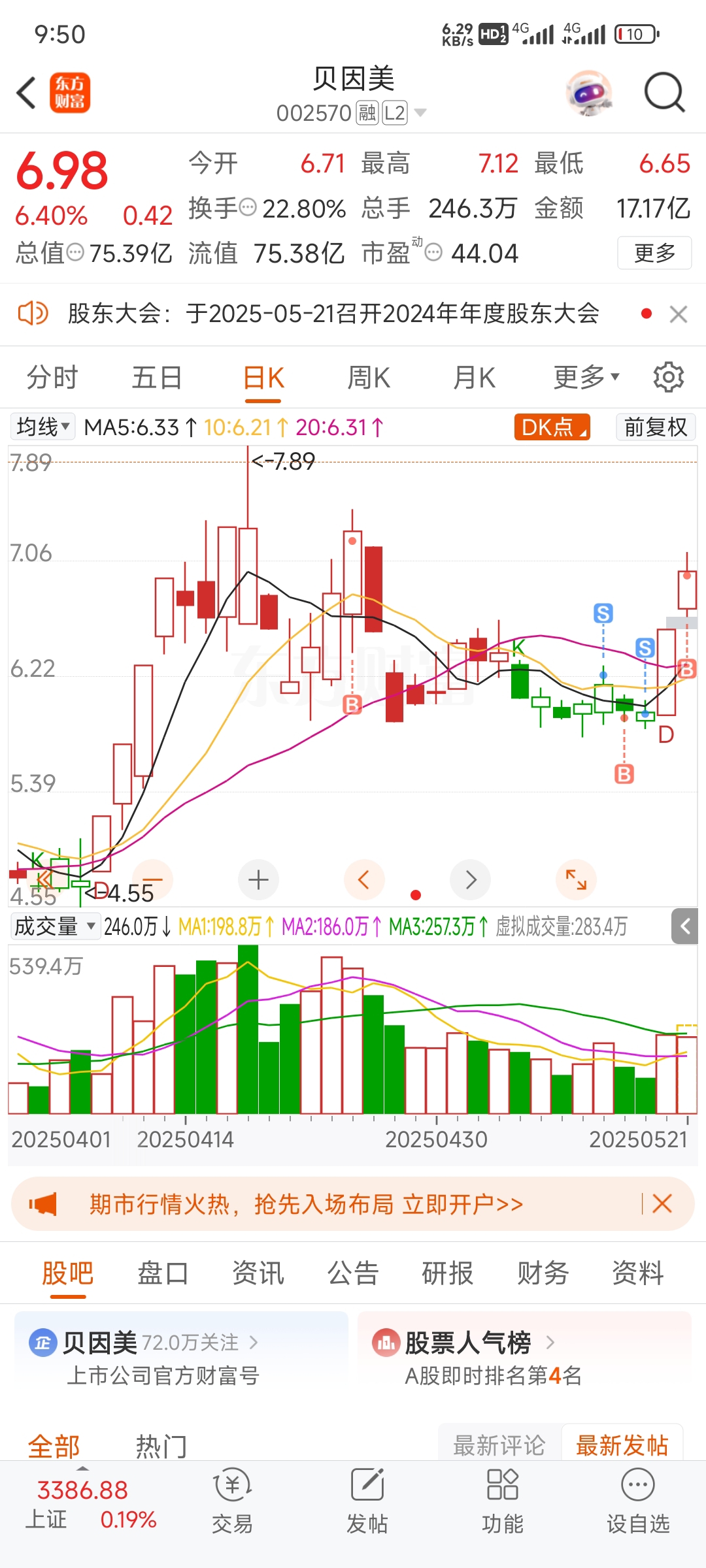Change 前复权 adjustment setting
This screenshot has height=1568, width=706.
pyautogui.click(x=656, y=427)
